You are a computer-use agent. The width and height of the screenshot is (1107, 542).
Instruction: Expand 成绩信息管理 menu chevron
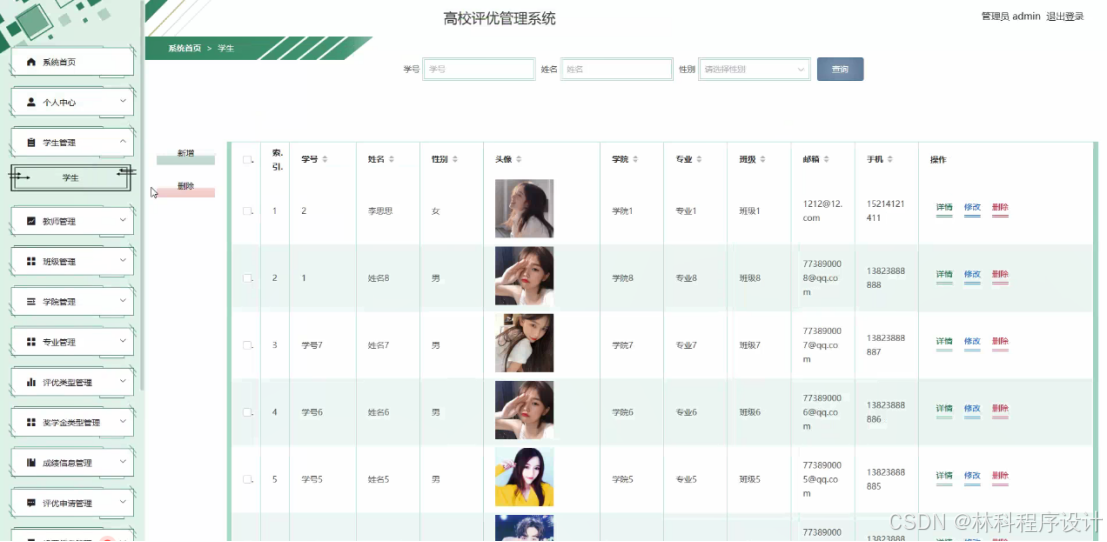coord(123,462)
